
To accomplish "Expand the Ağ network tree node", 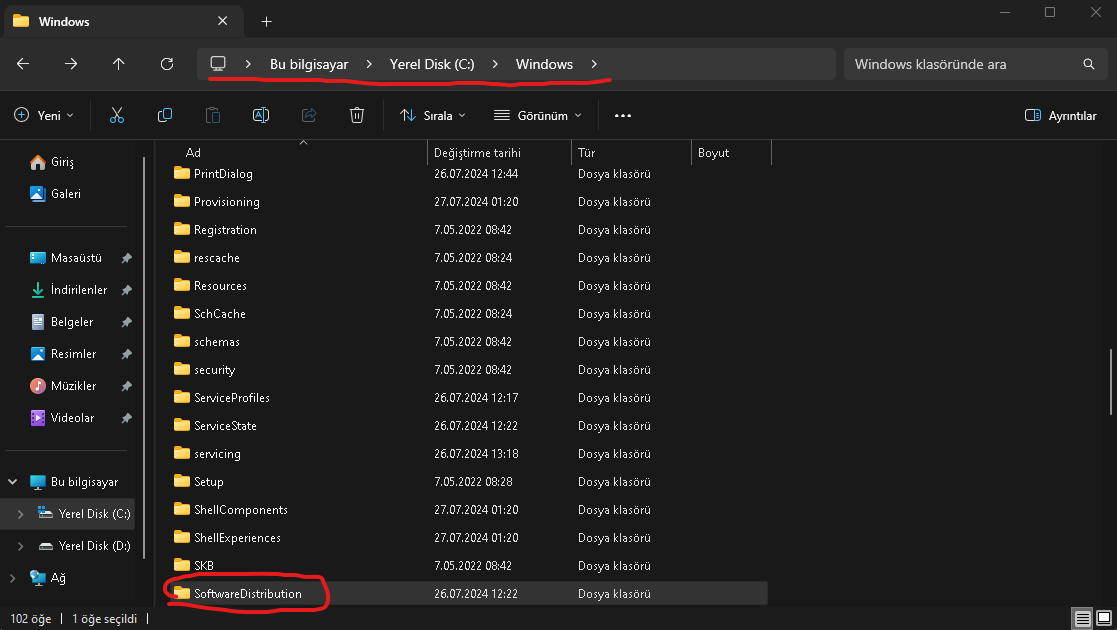I will (x=12, y=578).
